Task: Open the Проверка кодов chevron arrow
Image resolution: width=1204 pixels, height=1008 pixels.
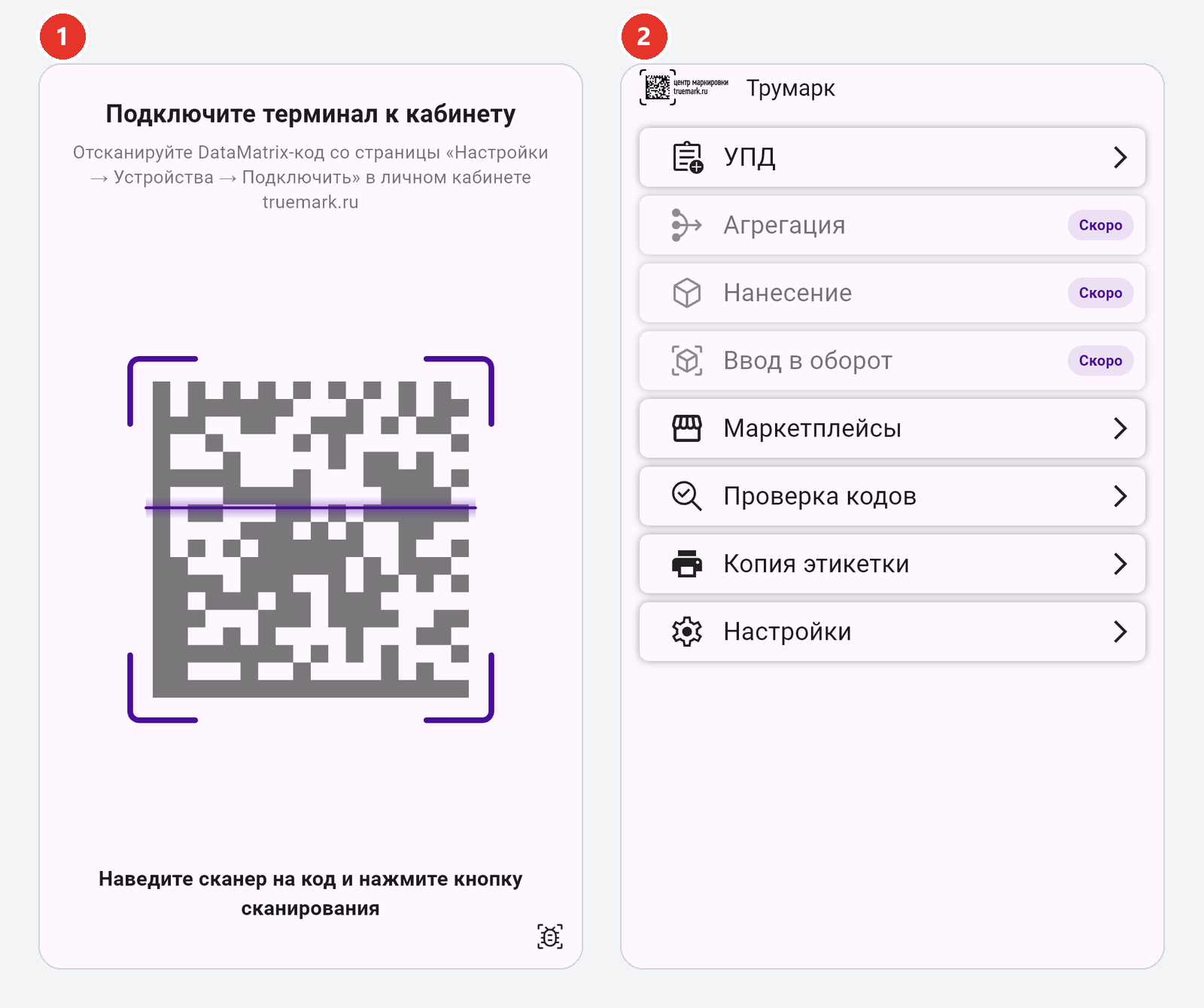Action: [x=1120, y=496]
